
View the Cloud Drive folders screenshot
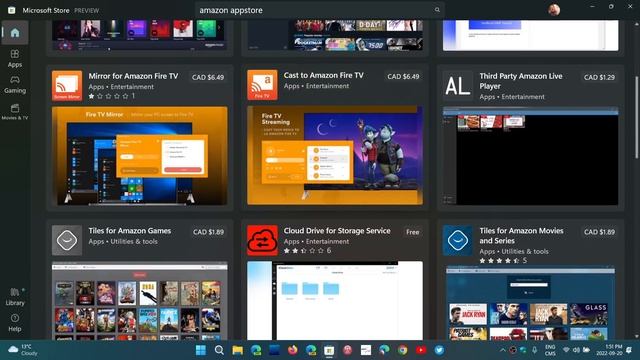[x=335, y=301]
